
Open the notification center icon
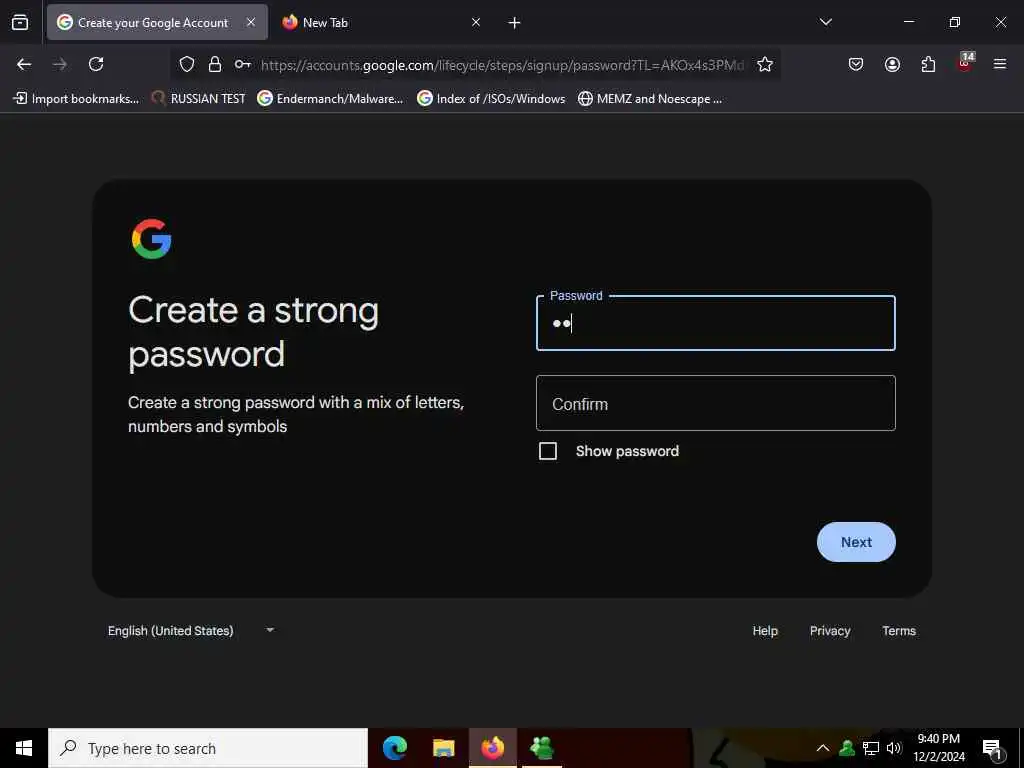coord(992,749)
